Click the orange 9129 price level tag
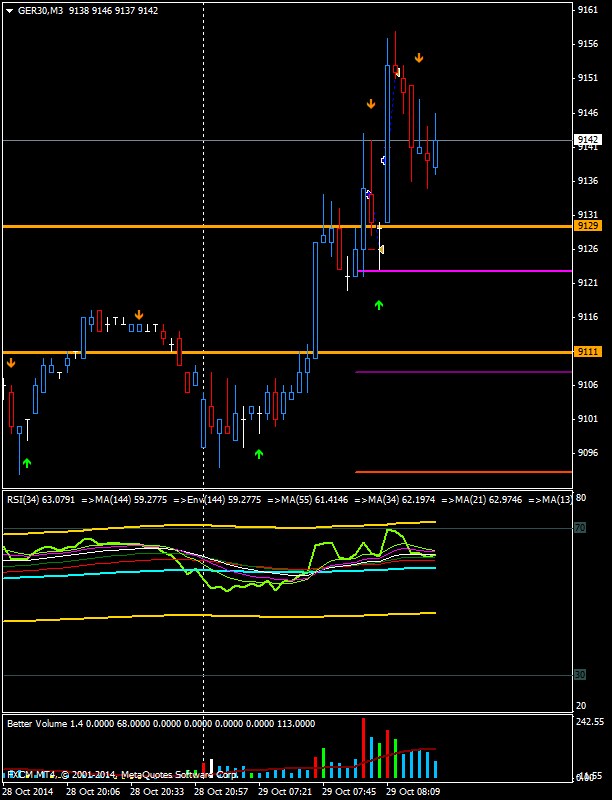 pos(588,226)
